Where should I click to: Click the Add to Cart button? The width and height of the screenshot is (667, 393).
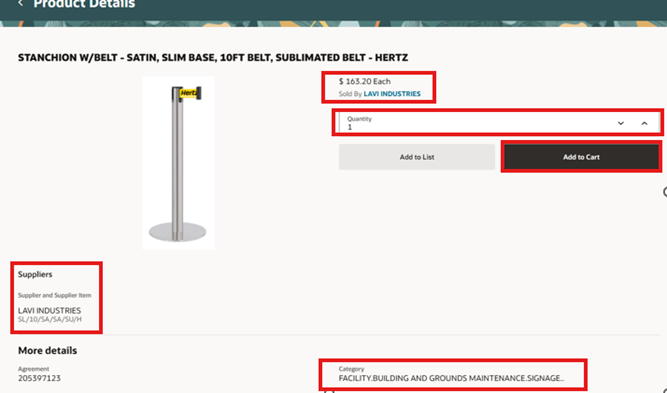[581, 157]
